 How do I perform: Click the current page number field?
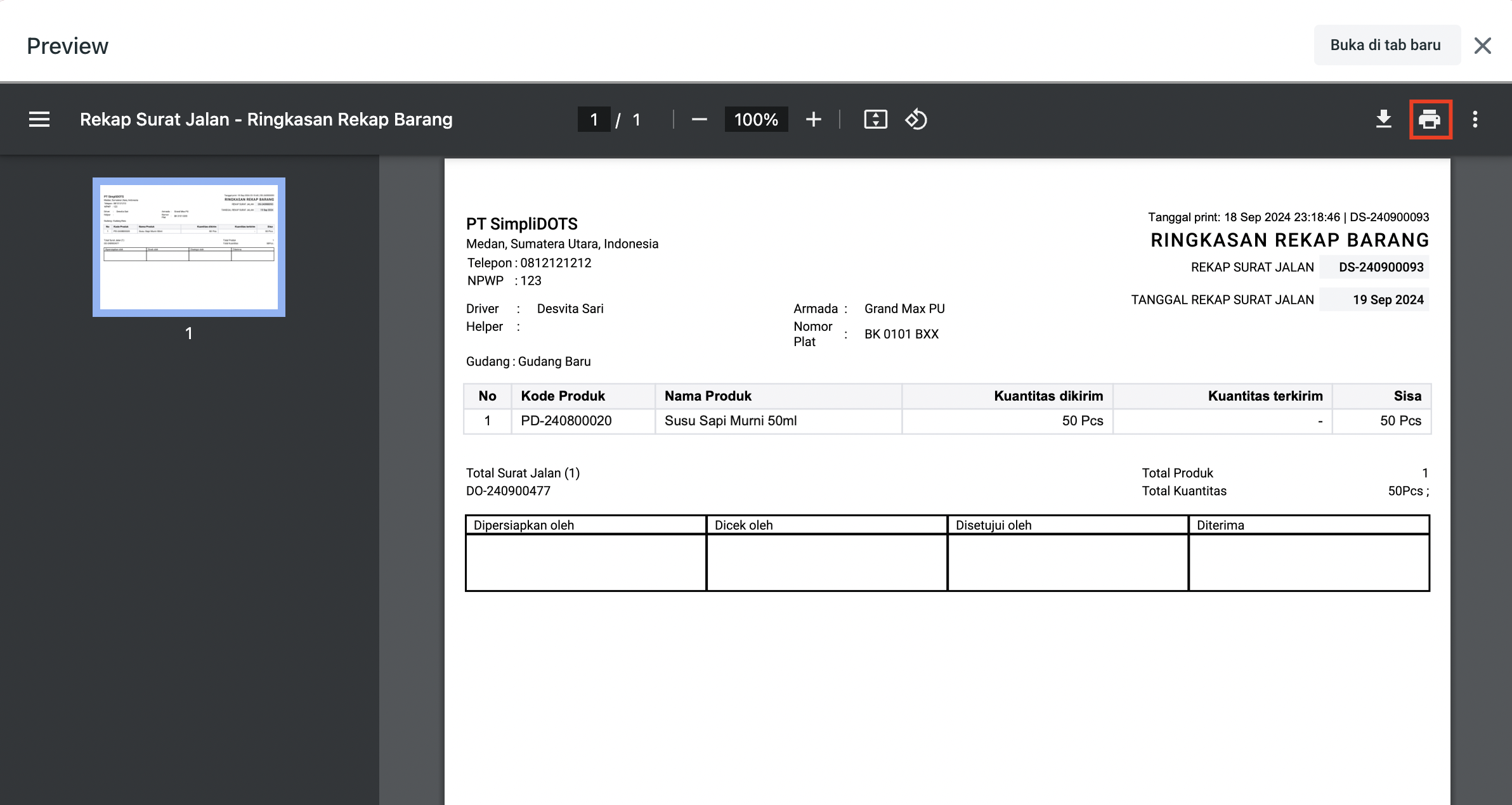click(594, 119)
